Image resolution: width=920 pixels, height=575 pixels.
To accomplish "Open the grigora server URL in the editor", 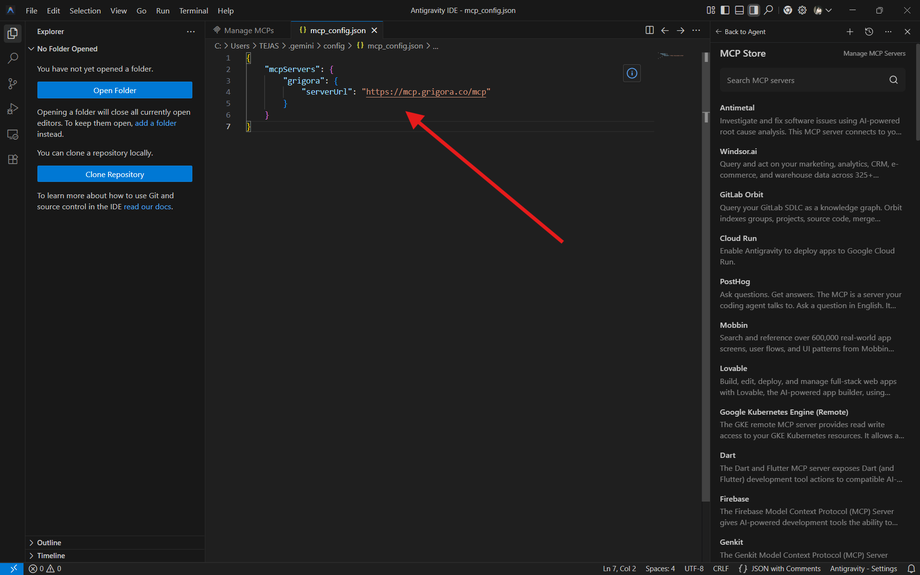I will click(427, 92).
